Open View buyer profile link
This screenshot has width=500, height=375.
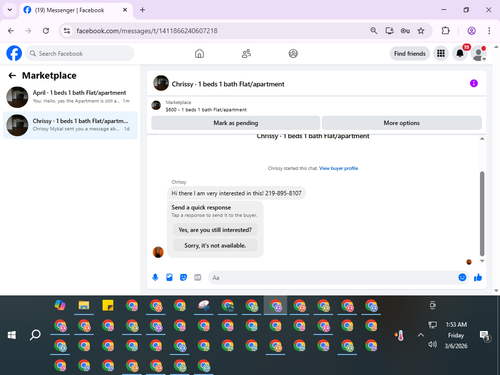point(338,168)
